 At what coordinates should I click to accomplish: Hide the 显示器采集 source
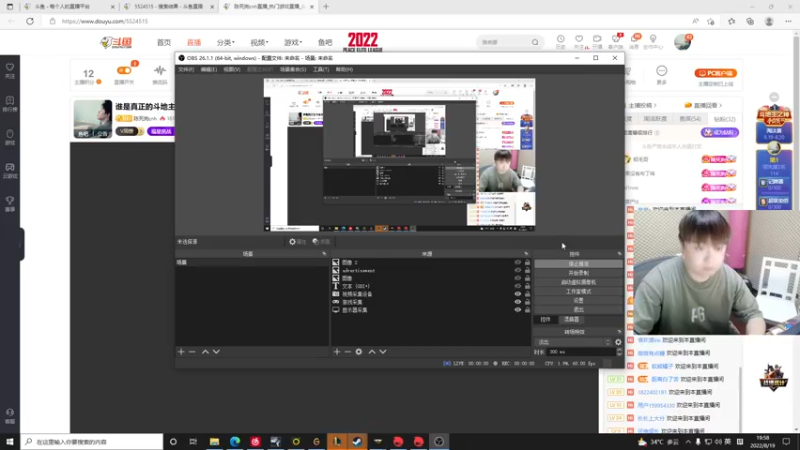(517, 310)
